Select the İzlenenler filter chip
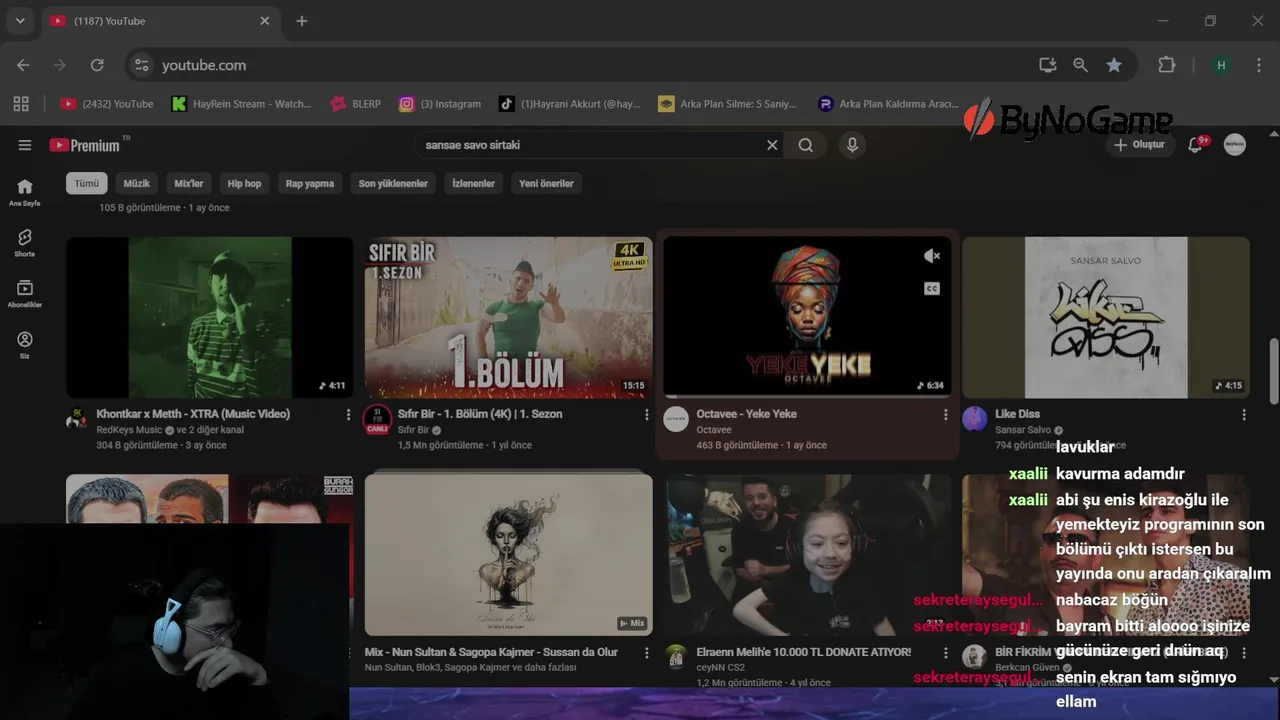1280x720 pixels. point(473,183)
